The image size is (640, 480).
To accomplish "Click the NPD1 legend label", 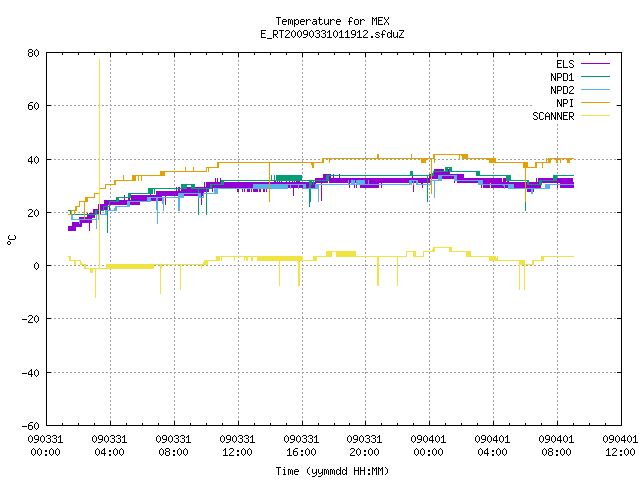I will coord(562,77).
